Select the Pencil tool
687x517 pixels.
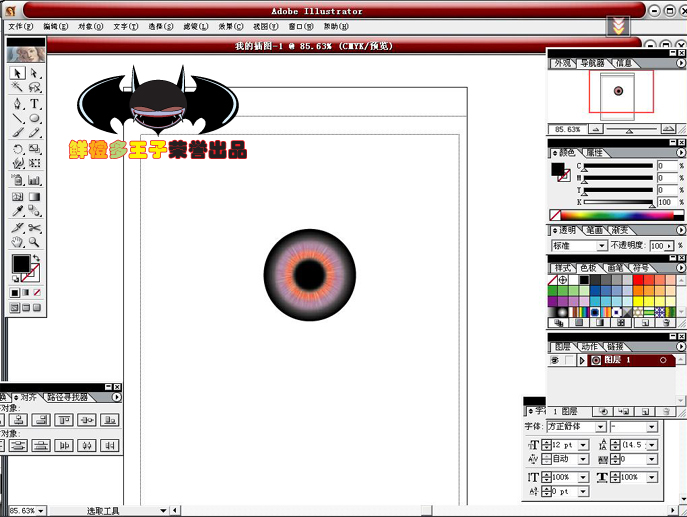pos(34,132)
